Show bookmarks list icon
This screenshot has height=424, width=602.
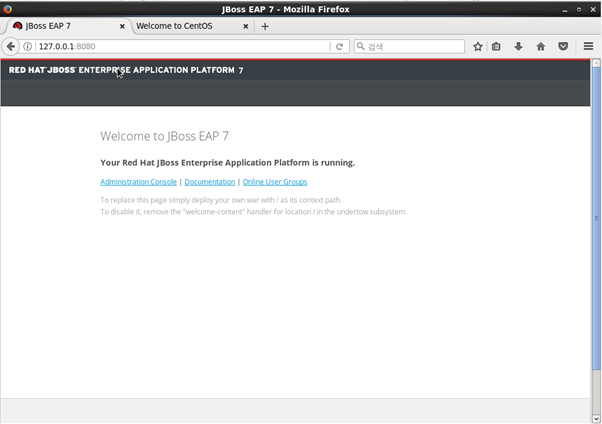pyautogui.click(x=496, y=46)
